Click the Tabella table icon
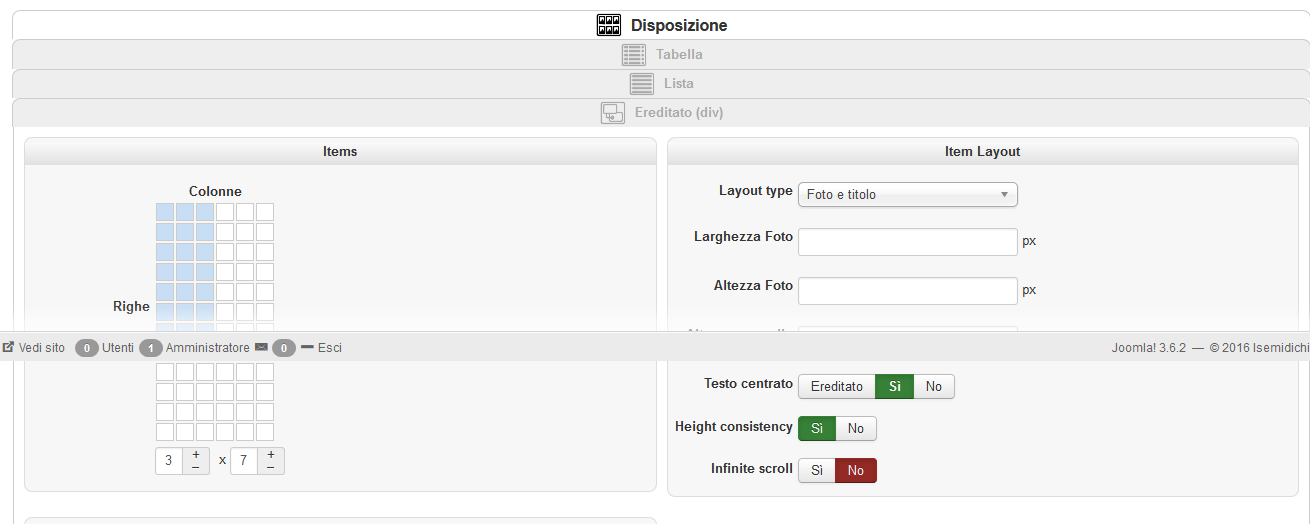1310x524 pixels. [634, 55]
